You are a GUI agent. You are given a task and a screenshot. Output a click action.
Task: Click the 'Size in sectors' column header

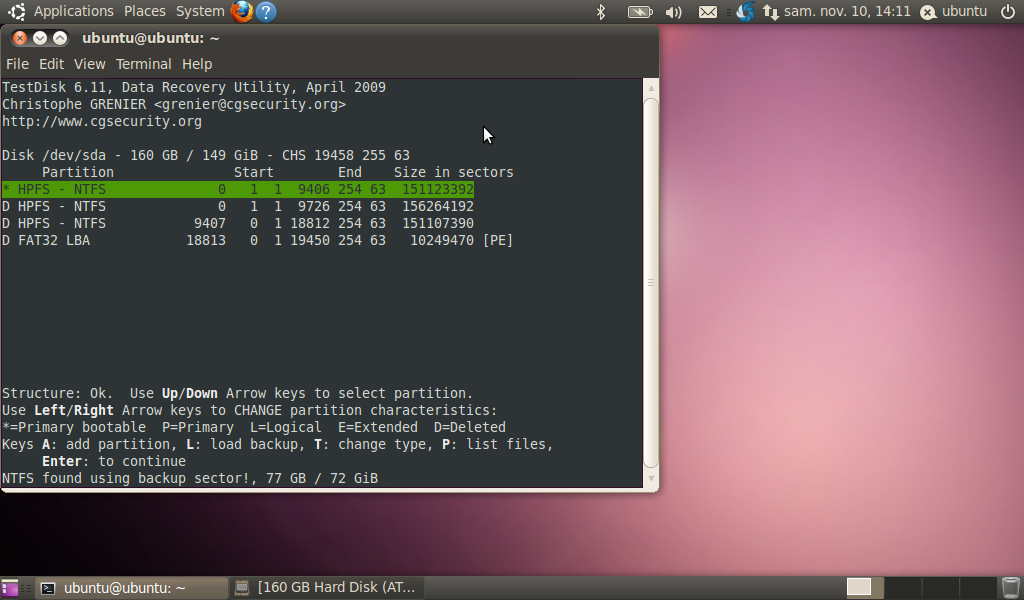[453, 172]
